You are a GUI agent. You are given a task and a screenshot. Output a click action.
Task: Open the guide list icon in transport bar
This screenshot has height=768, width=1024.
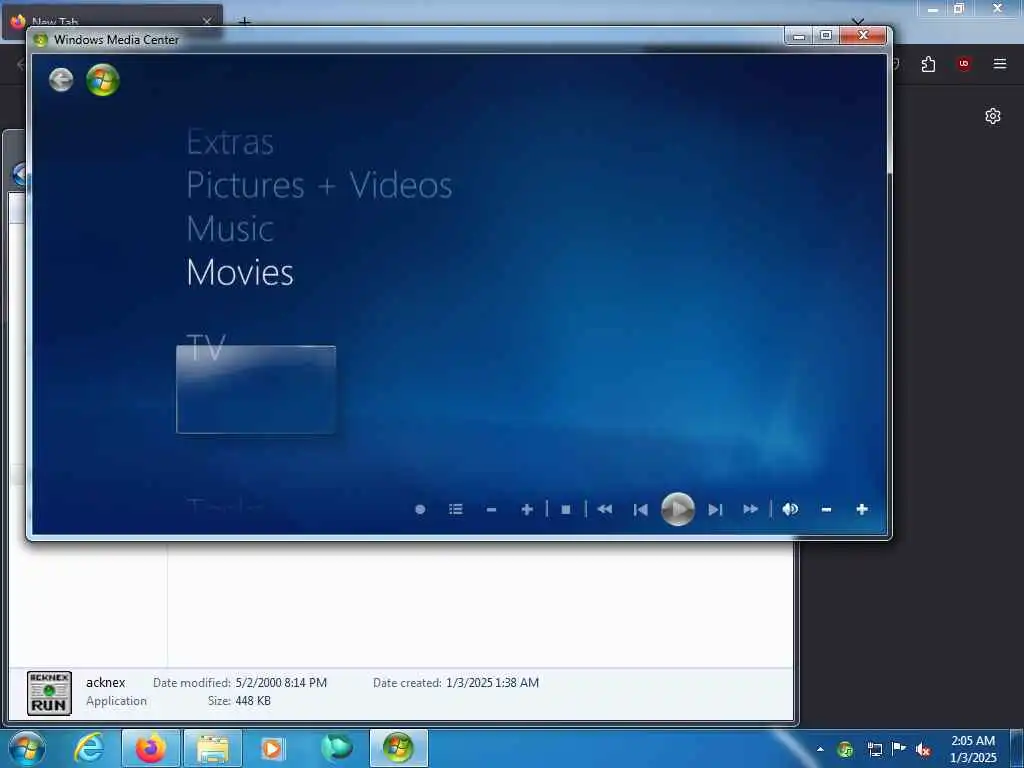[x=456, y=509]
